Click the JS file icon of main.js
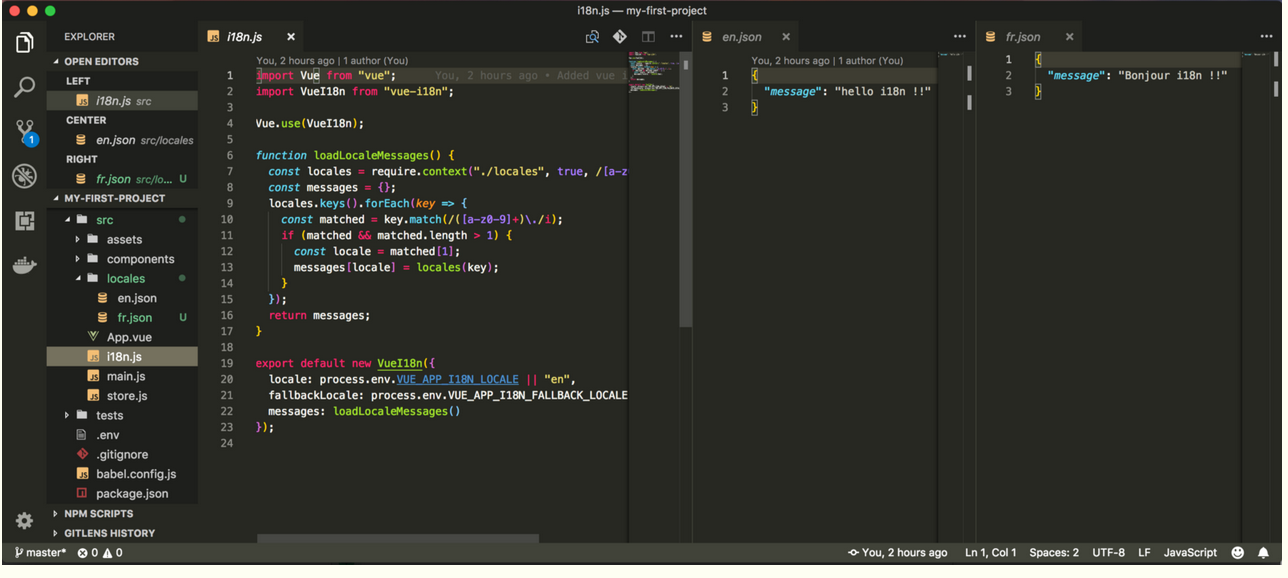This screenshot has height=578, width=1288. click(x=93, y=376)
